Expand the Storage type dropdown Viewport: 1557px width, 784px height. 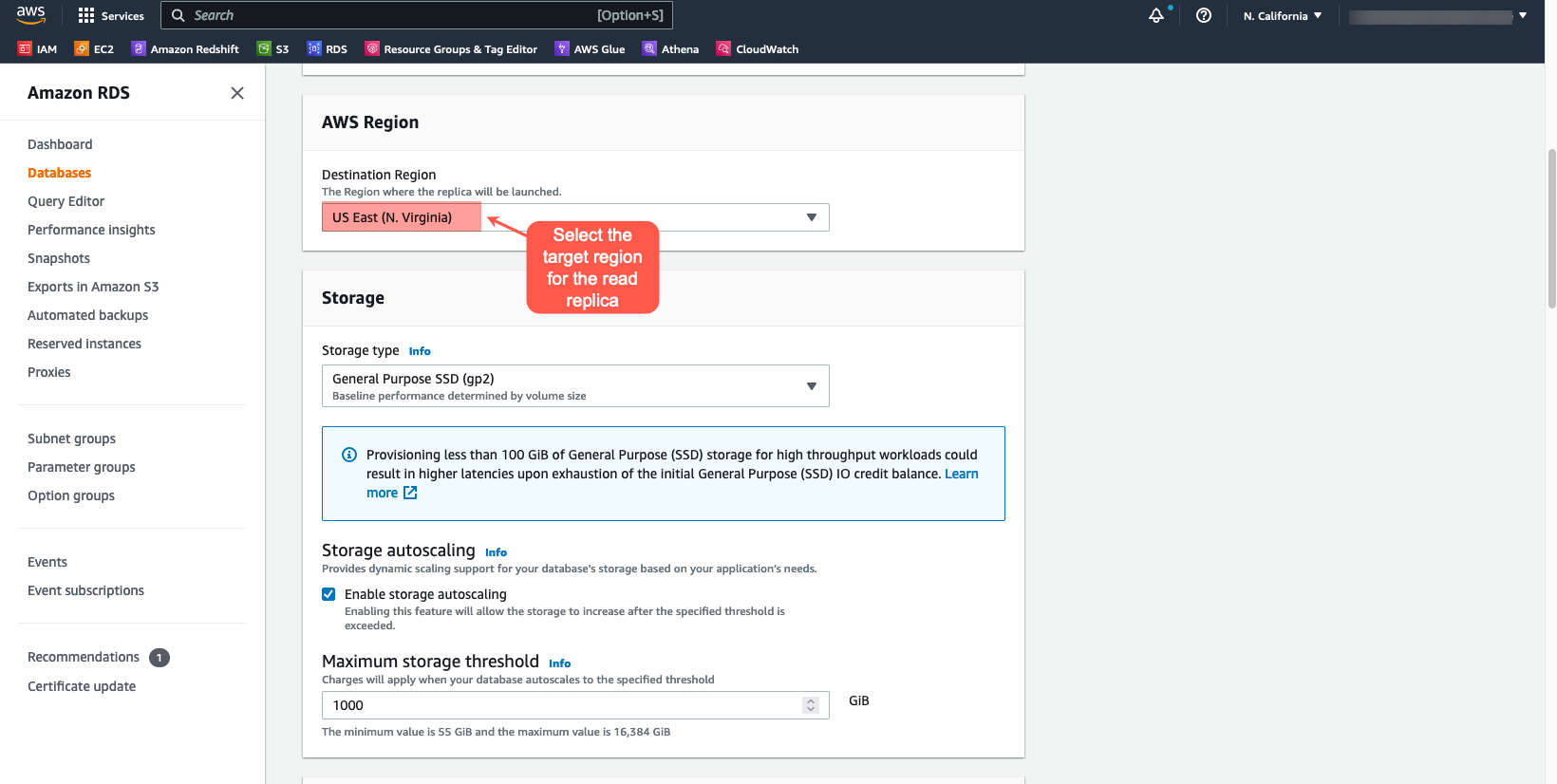pyautogui.click(x=575, y=385)
